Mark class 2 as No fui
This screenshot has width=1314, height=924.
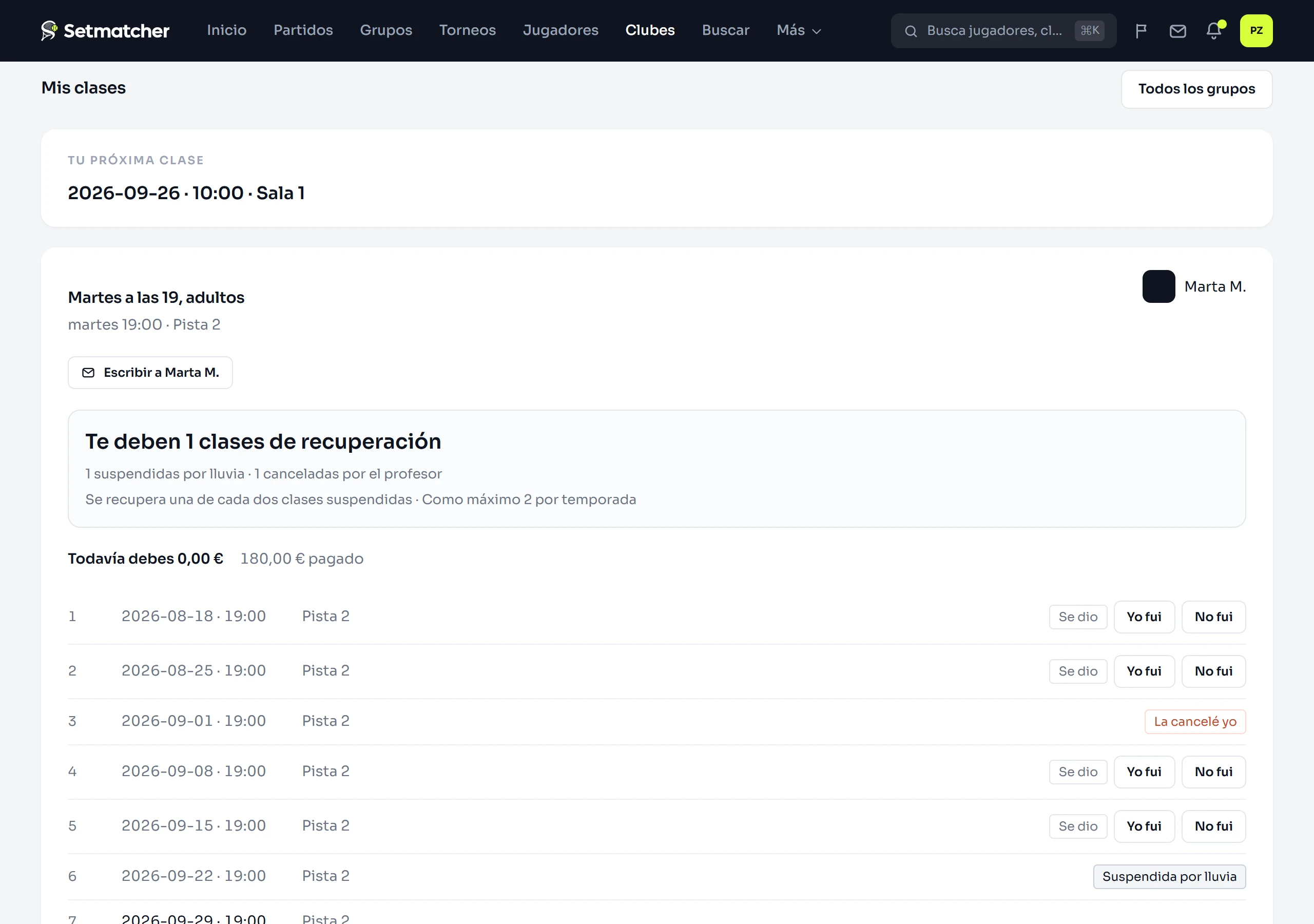[x=1213, y=671]
